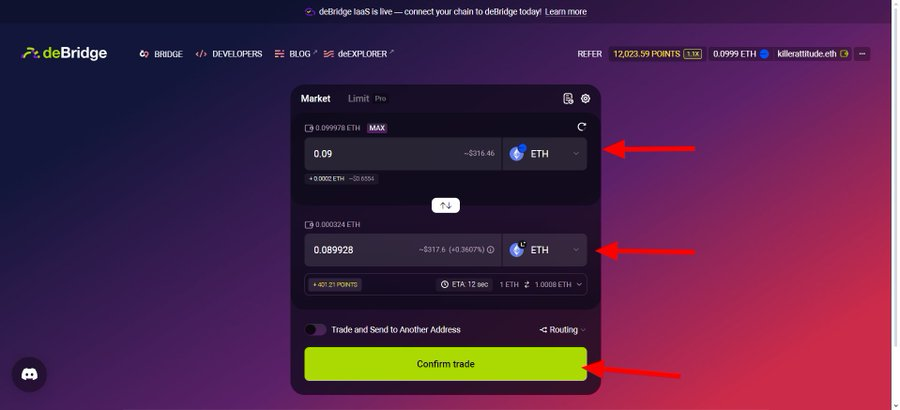Open Discord chat bubble icon
The height and width of the screenshot is (410, 900).
click(x=29, y=374)
